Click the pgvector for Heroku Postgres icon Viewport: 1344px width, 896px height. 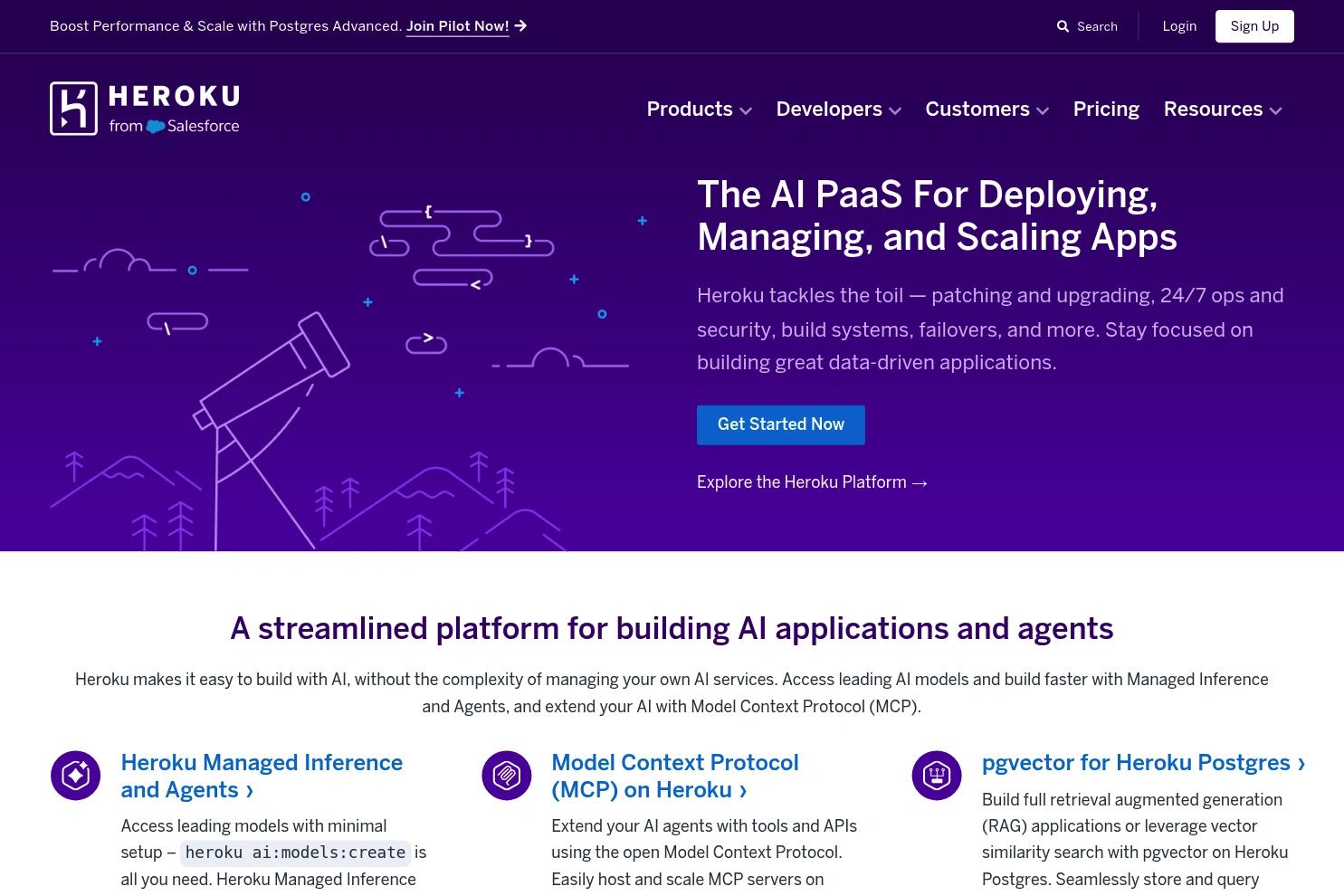937,776
